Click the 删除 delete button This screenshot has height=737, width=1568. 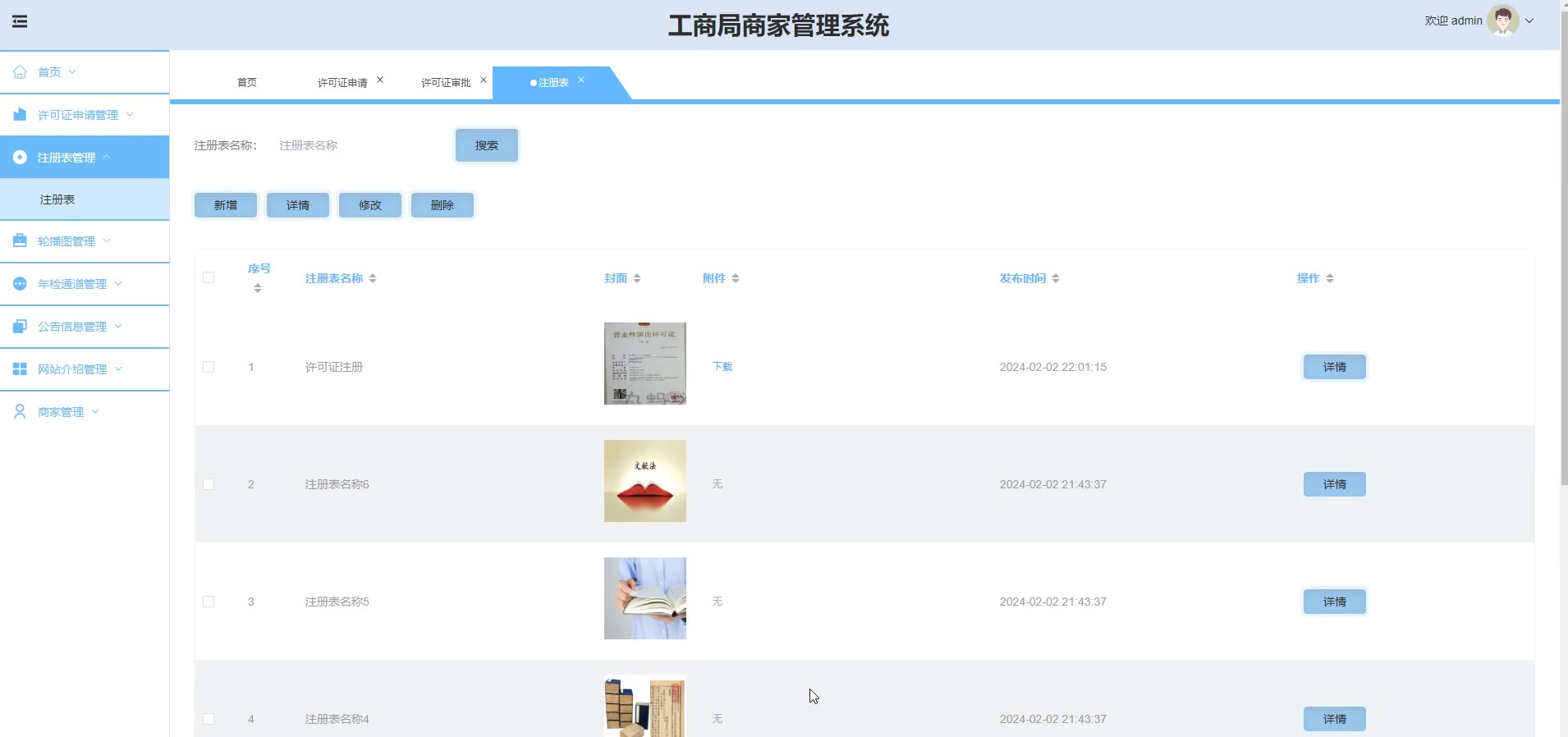coord(442,205)
